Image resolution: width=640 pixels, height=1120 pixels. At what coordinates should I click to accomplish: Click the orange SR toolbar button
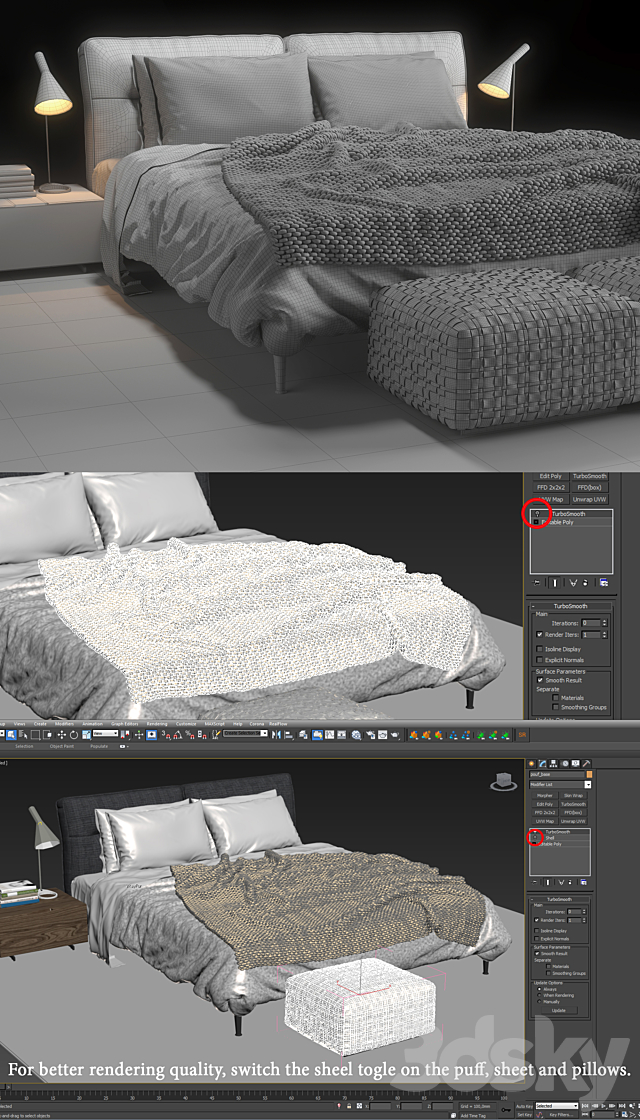522,734
